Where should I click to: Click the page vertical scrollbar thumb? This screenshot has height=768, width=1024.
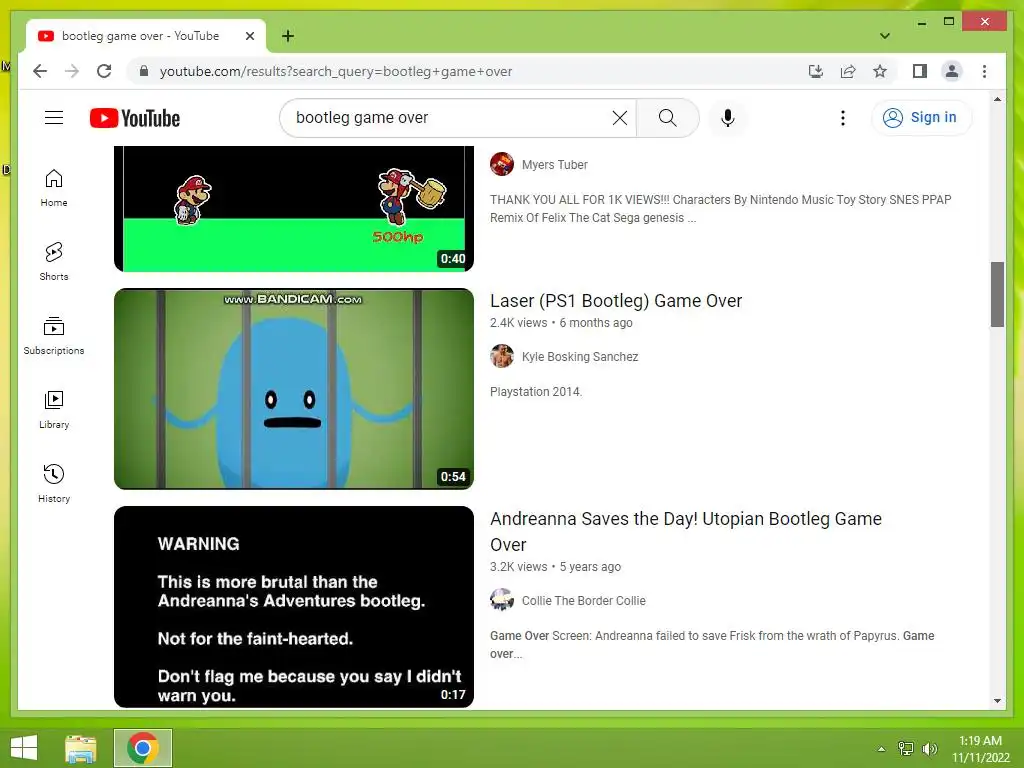[997, 294]
